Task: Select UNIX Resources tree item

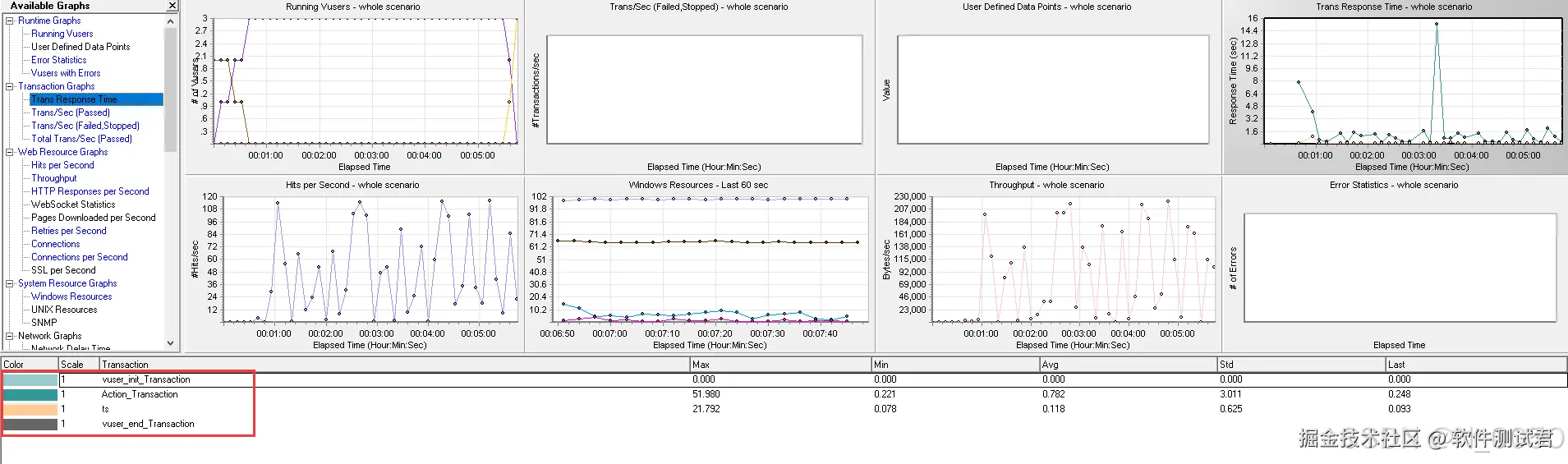Action: 64,310
